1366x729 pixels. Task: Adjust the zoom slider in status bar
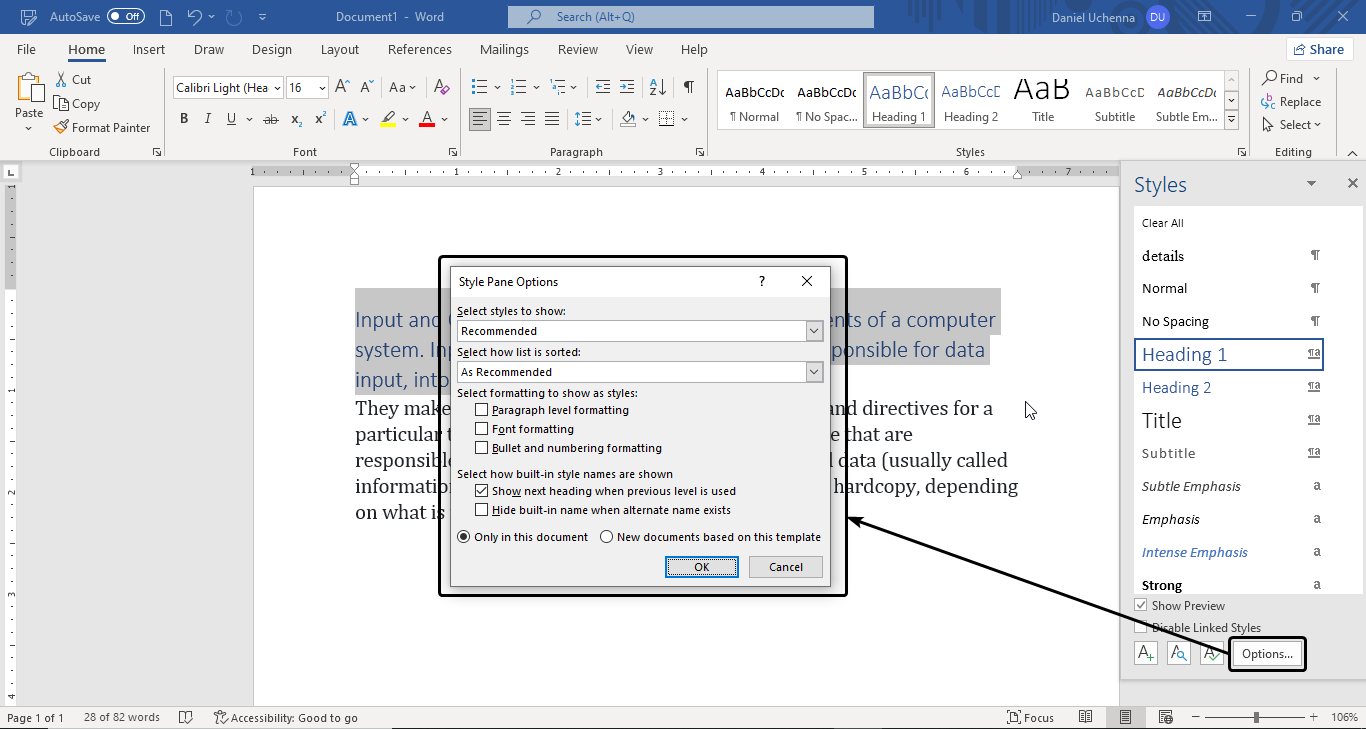tap(1256, 718)
